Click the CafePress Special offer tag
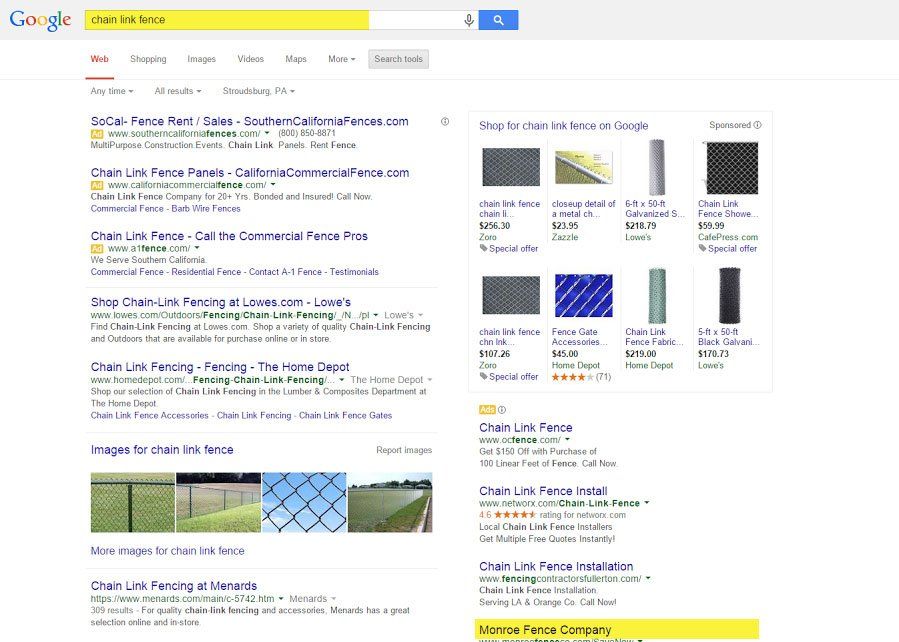Screen dimensions: 899x642 point(728,249)
